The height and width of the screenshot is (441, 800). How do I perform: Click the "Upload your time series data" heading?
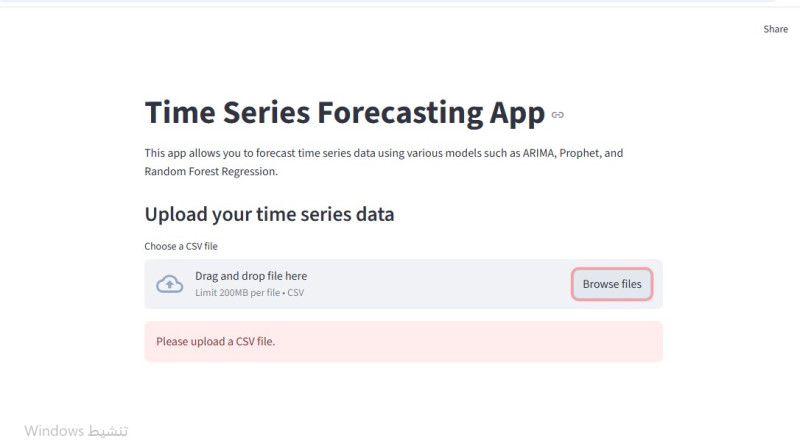[269, 214]
